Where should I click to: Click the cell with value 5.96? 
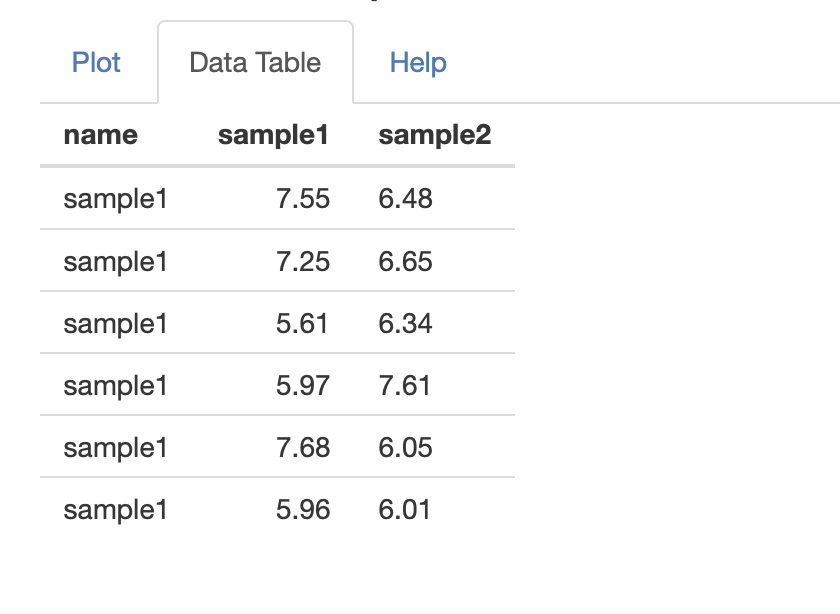pos(303,510)
